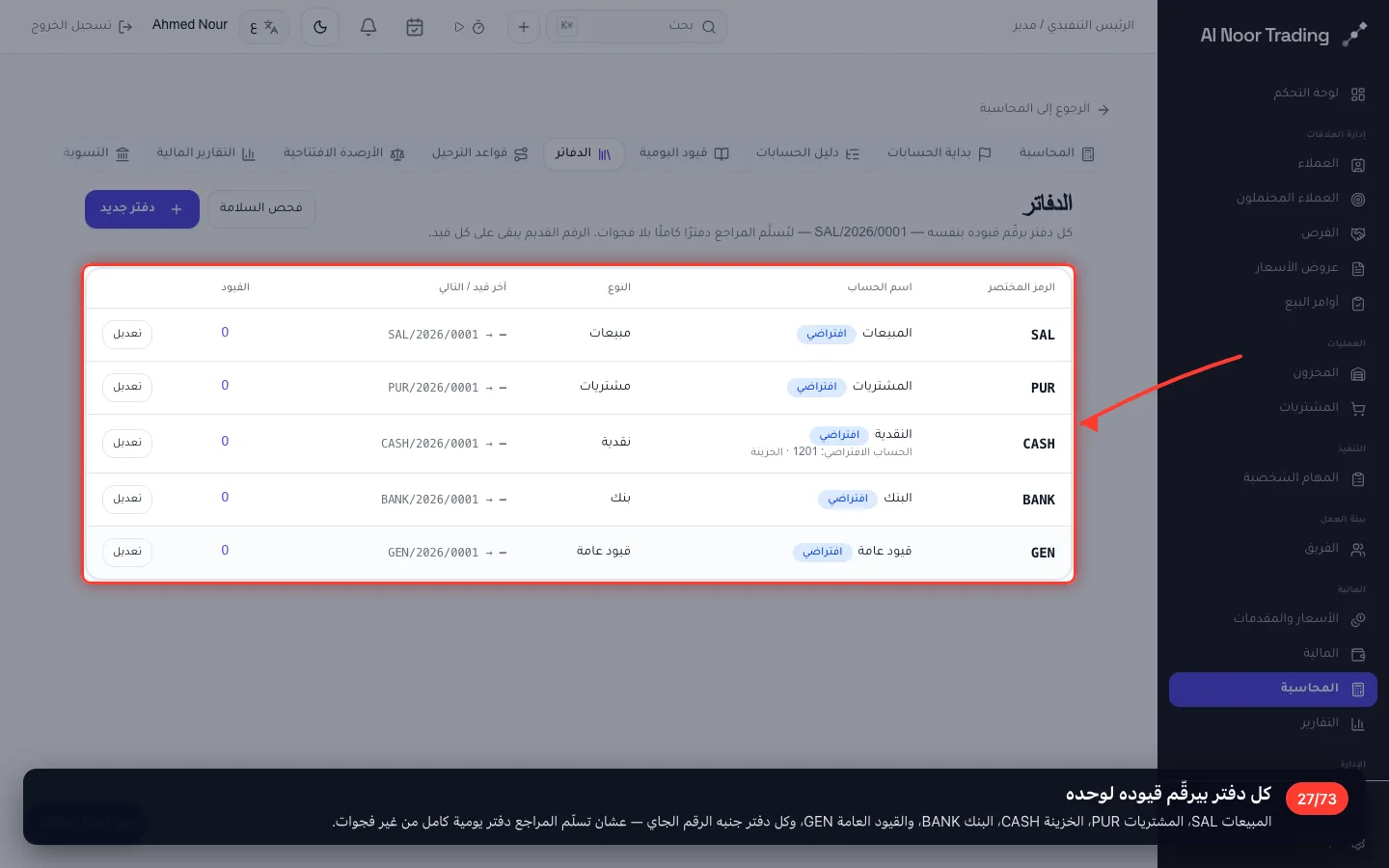Image resolution: width=1389 pixels, height=868 pixels.
Task: Open العملاء in sidebar
Action: point(1273,164)
